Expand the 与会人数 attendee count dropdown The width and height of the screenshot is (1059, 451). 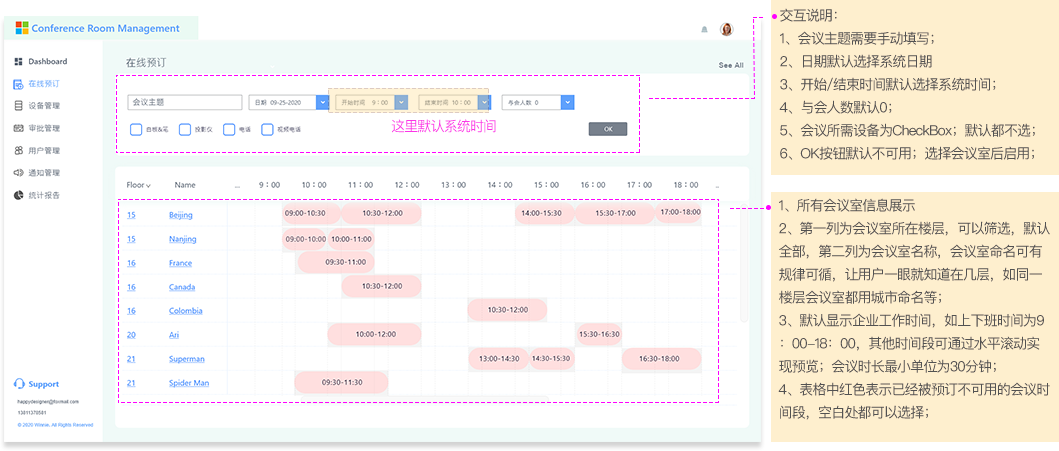coord(567,102)
